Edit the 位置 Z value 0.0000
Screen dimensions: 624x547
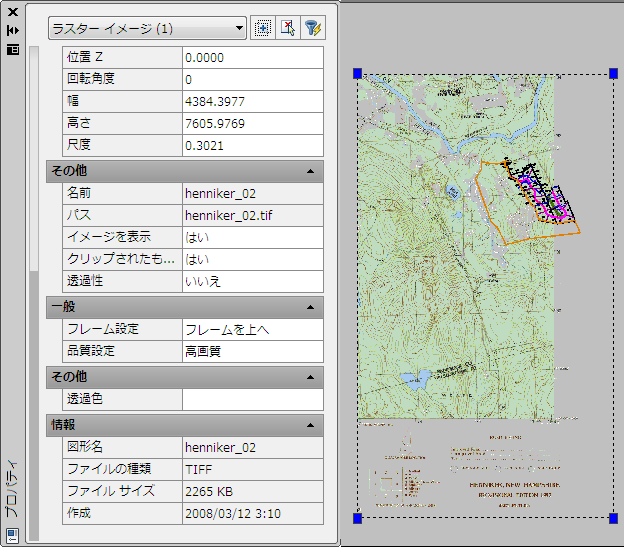click(253, 58)
